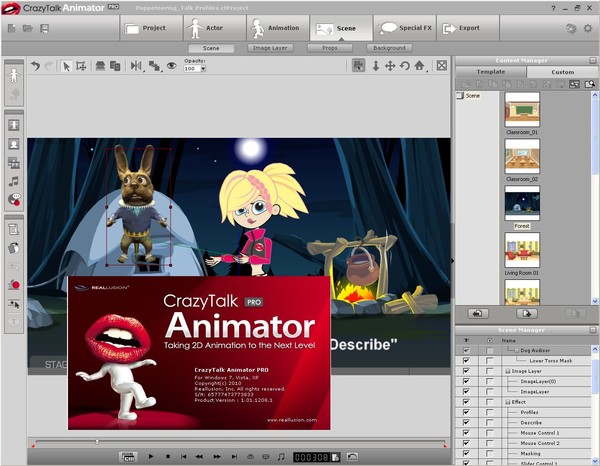Toggle the music note audio icon in the playback bar
The width and height of the screenshot is (600, 466).
tap(281, 456)
